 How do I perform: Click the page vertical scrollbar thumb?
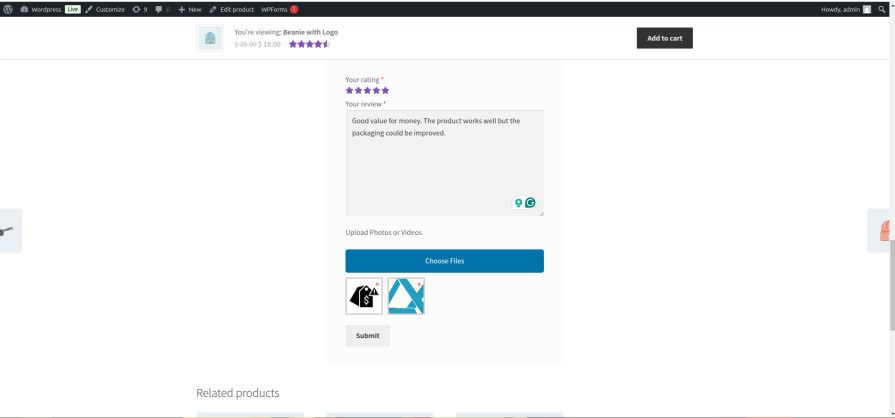click(x=892, y=286)
